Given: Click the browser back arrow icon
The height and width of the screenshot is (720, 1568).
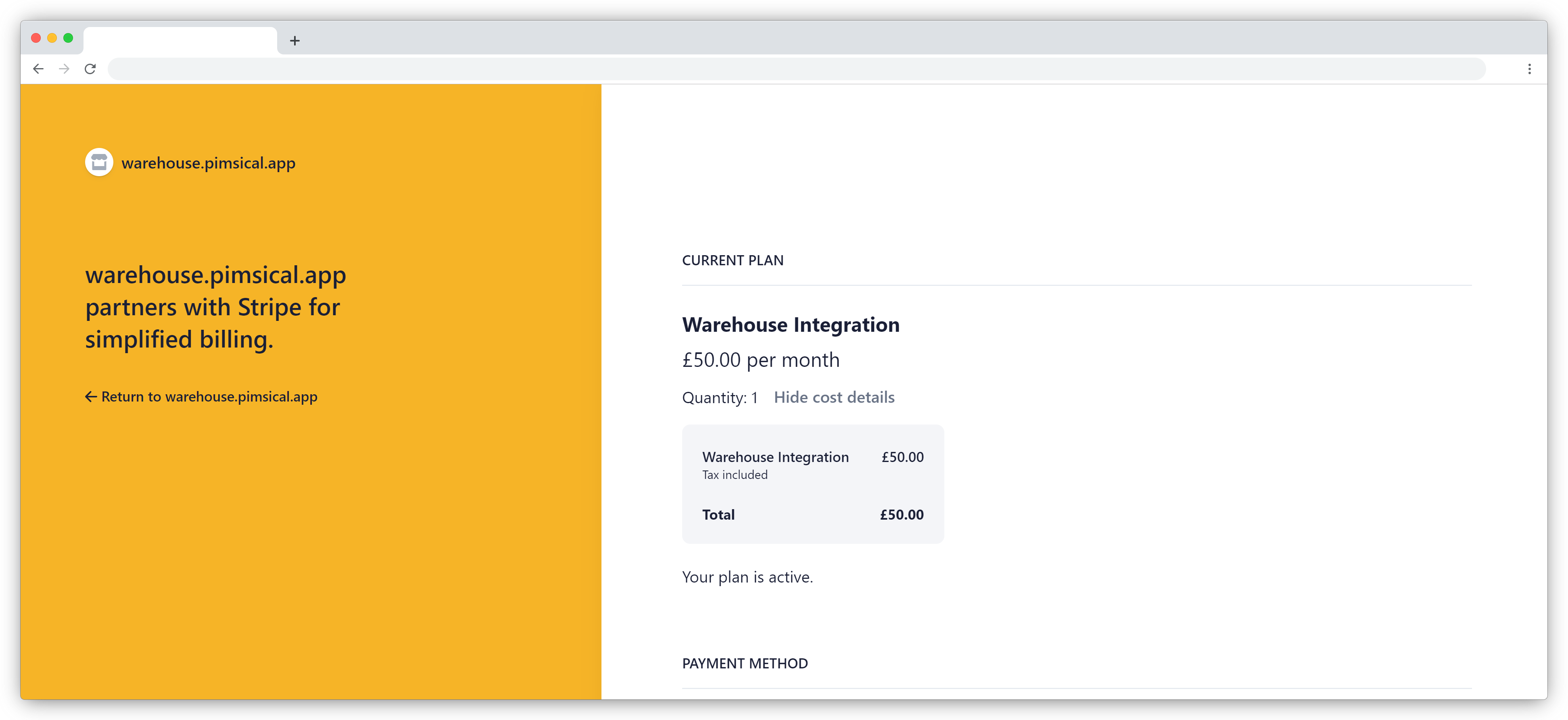Looking at the screenshot, I should pyautogui.click(x=39, y=69).
